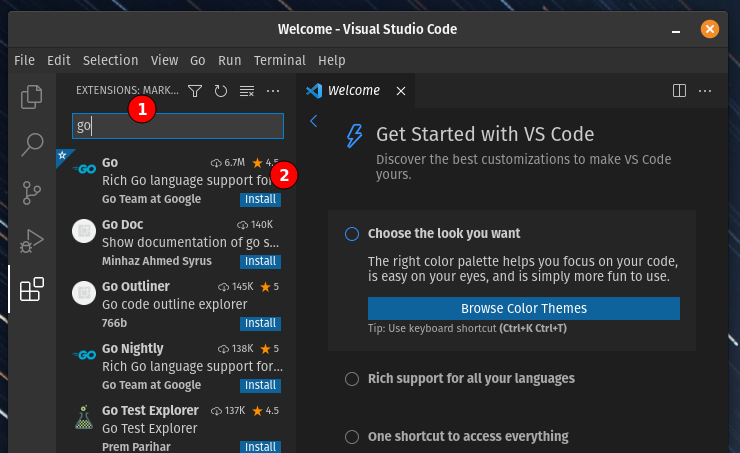Minimize the Visual Studio Code window
This screenshot has height=453, width=740.
(676, 30)
